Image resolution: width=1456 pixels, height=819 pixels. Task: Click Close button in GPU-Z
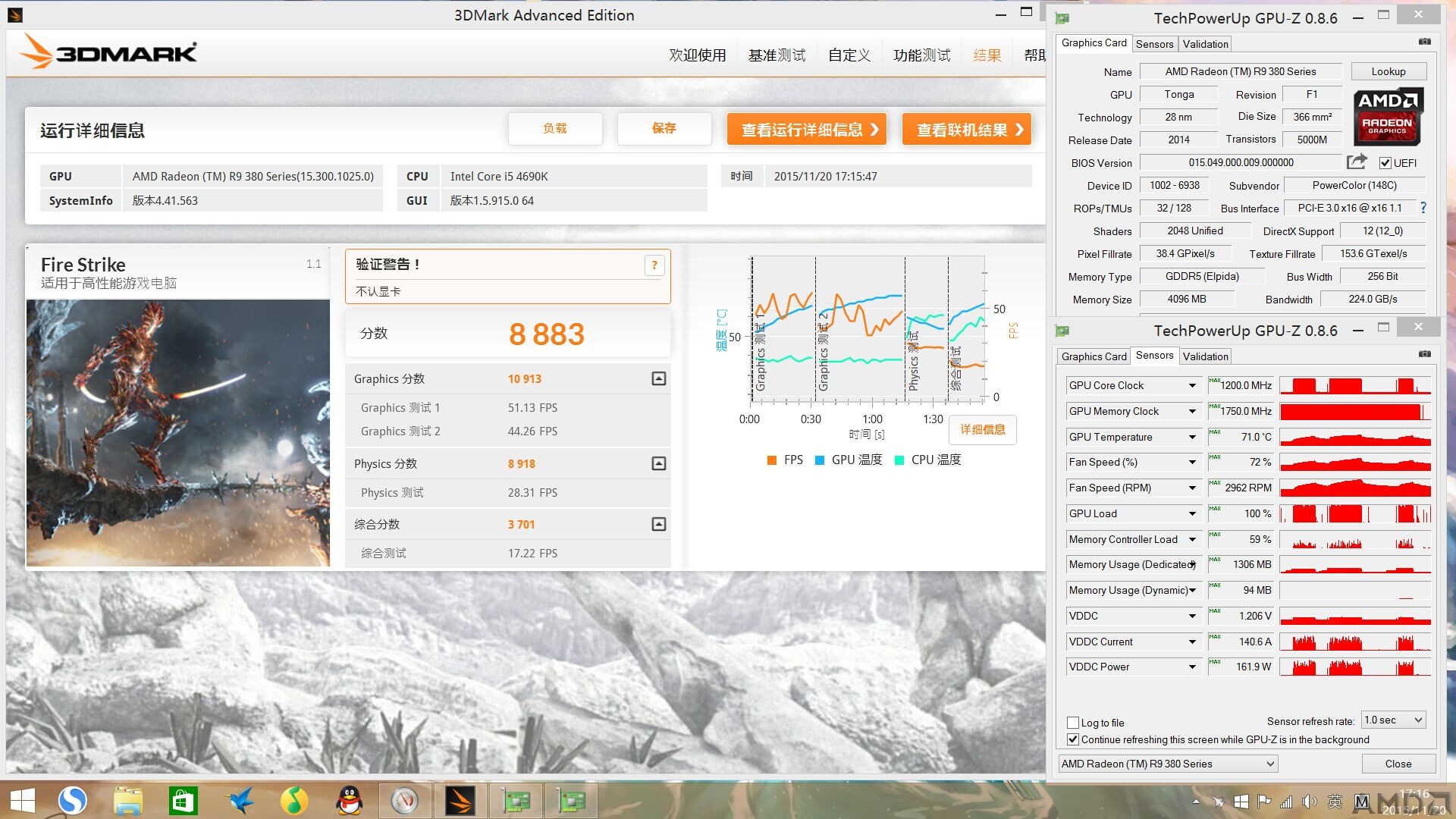(1398, 764)
